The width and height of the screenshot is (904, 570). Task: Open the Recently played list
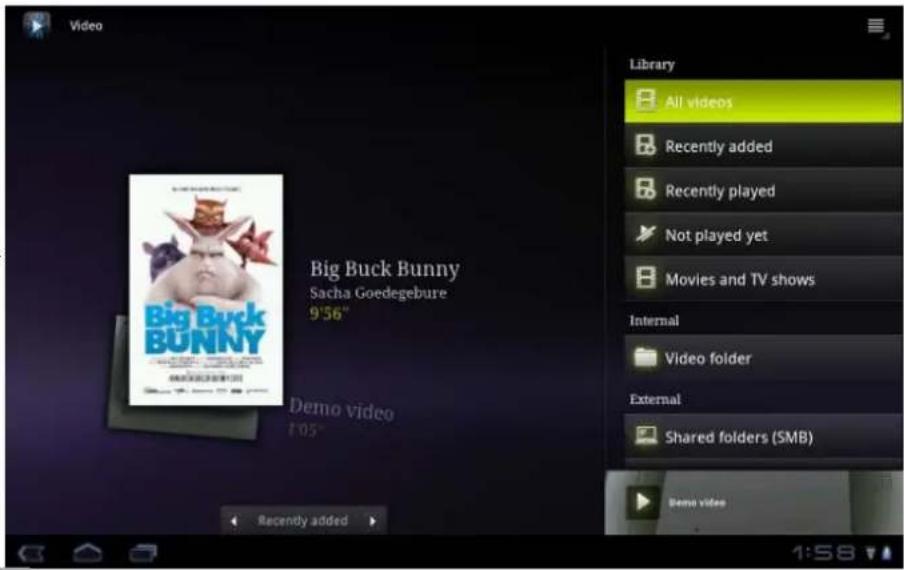(x=763, y=190)
